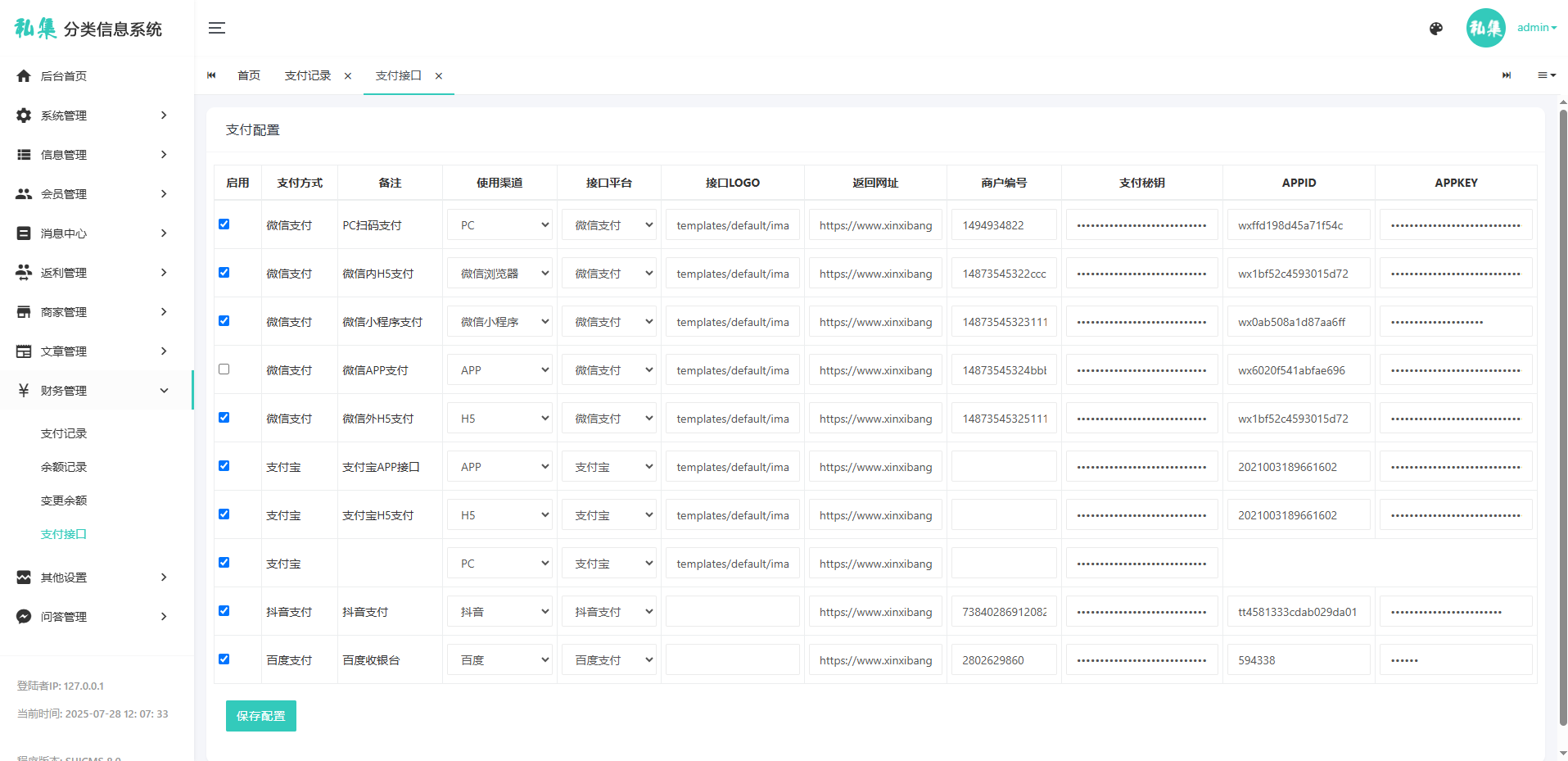Close the 支付记录 tab
Screen dimensions: 1568x761
(348, 76)
